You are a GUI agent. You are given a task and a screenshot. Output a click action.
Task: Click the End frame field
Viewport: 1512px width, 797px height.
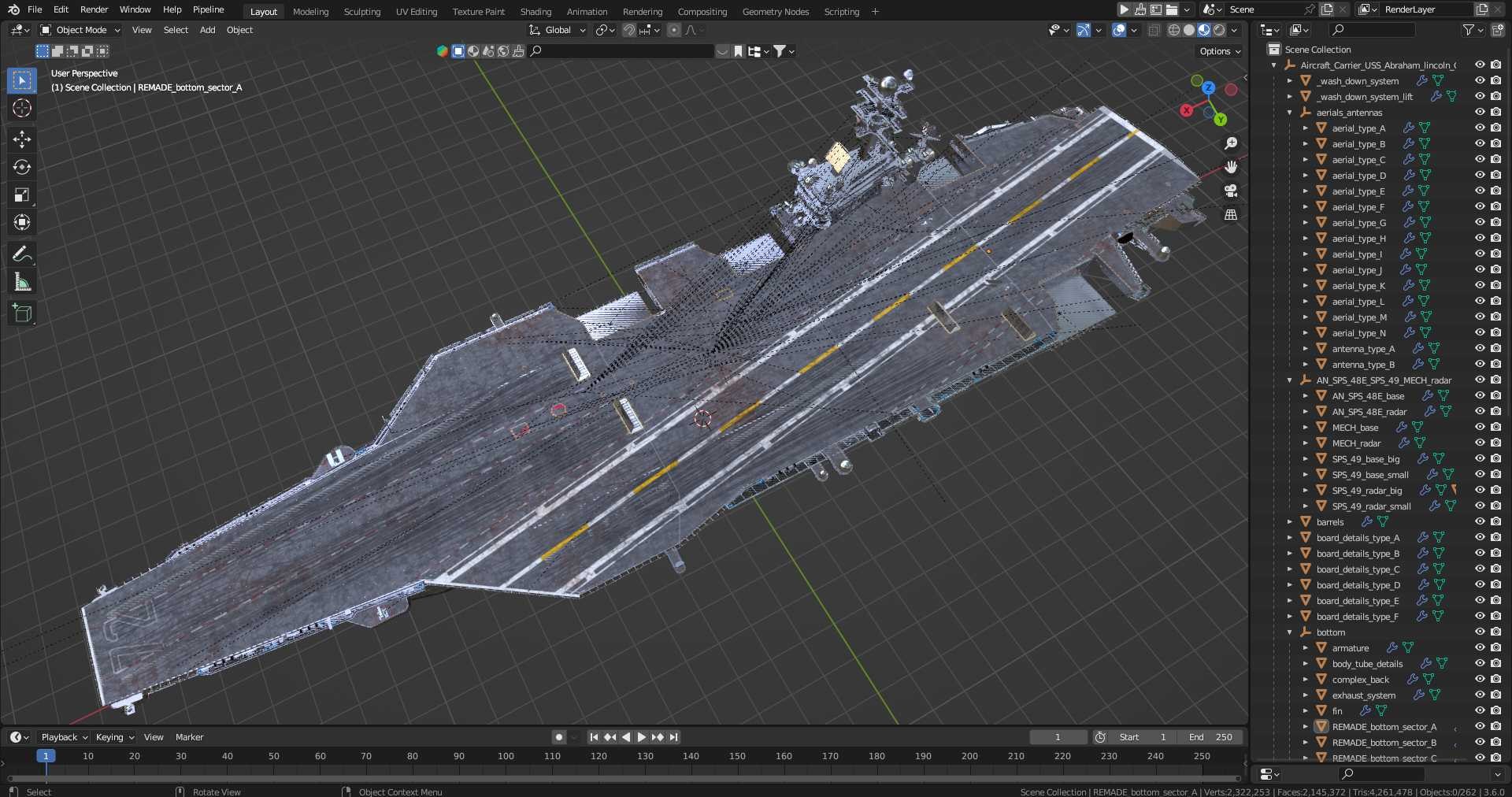(x=1211, y=737)
